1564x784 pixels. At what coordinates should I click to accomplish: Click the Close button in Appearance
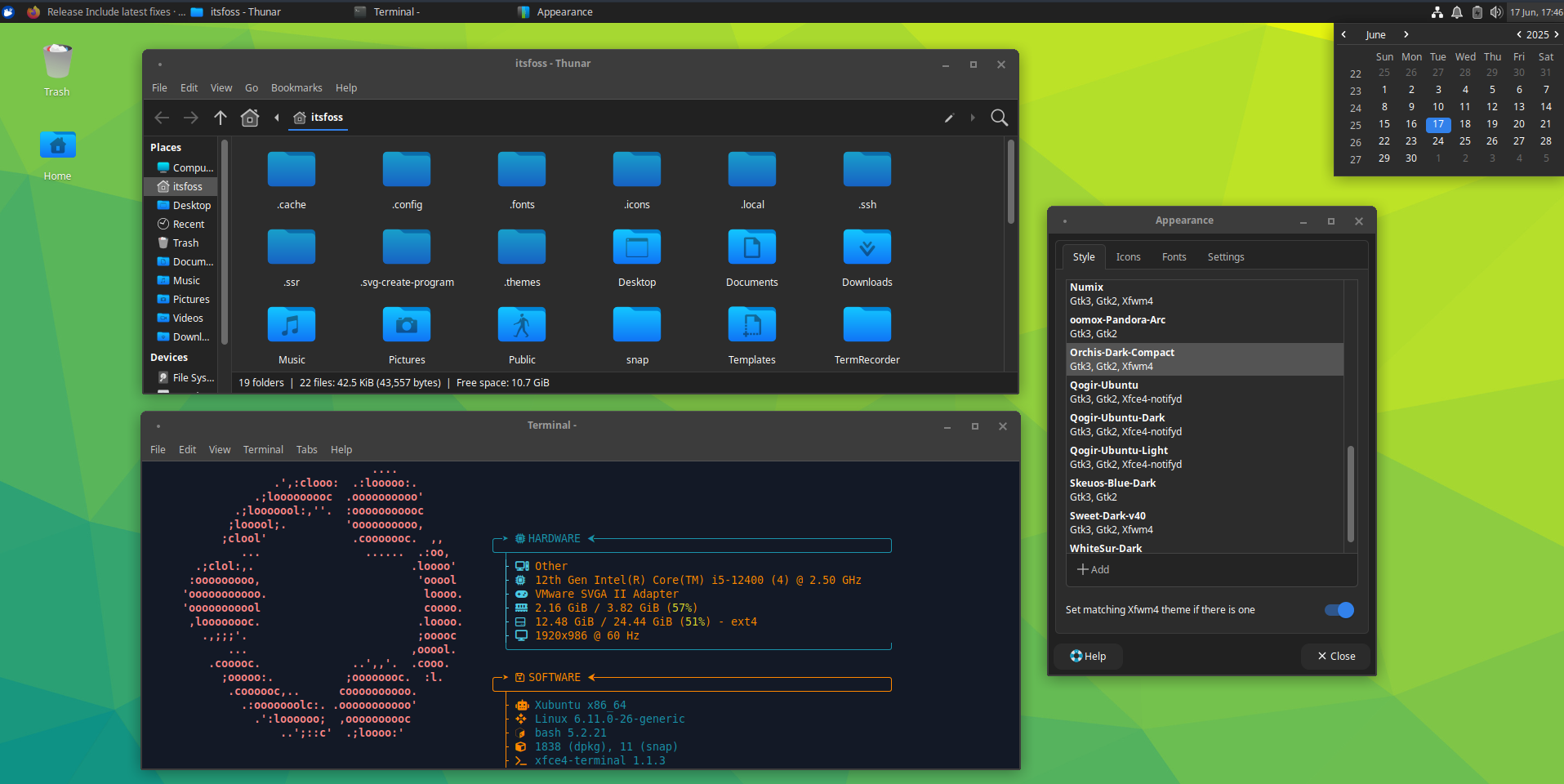click(1336, 657)
